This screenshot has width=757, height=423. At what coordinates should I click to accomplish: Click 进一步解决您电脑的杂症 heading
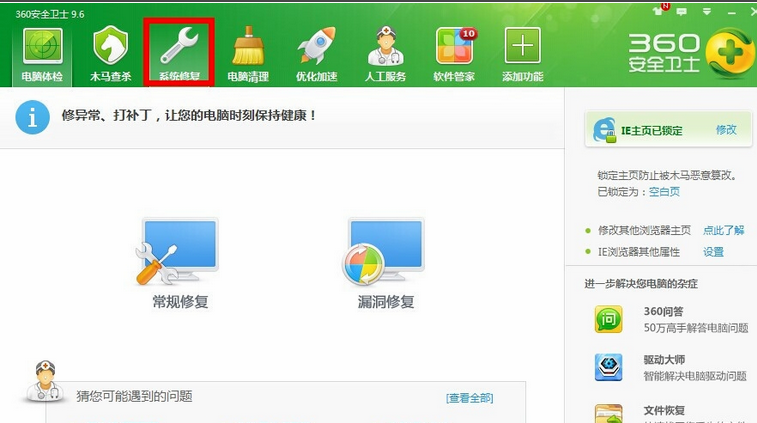point(641,283)
